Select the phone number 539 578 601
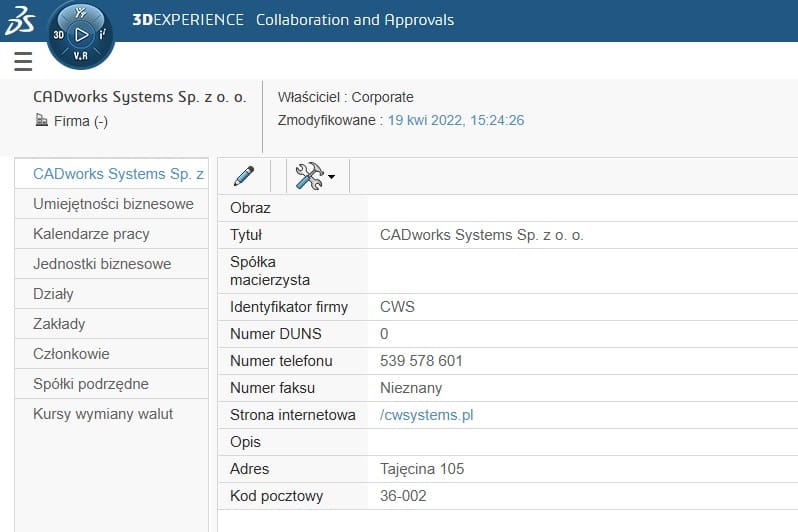Viewport: 798px width, 532px height. [421, 361]
